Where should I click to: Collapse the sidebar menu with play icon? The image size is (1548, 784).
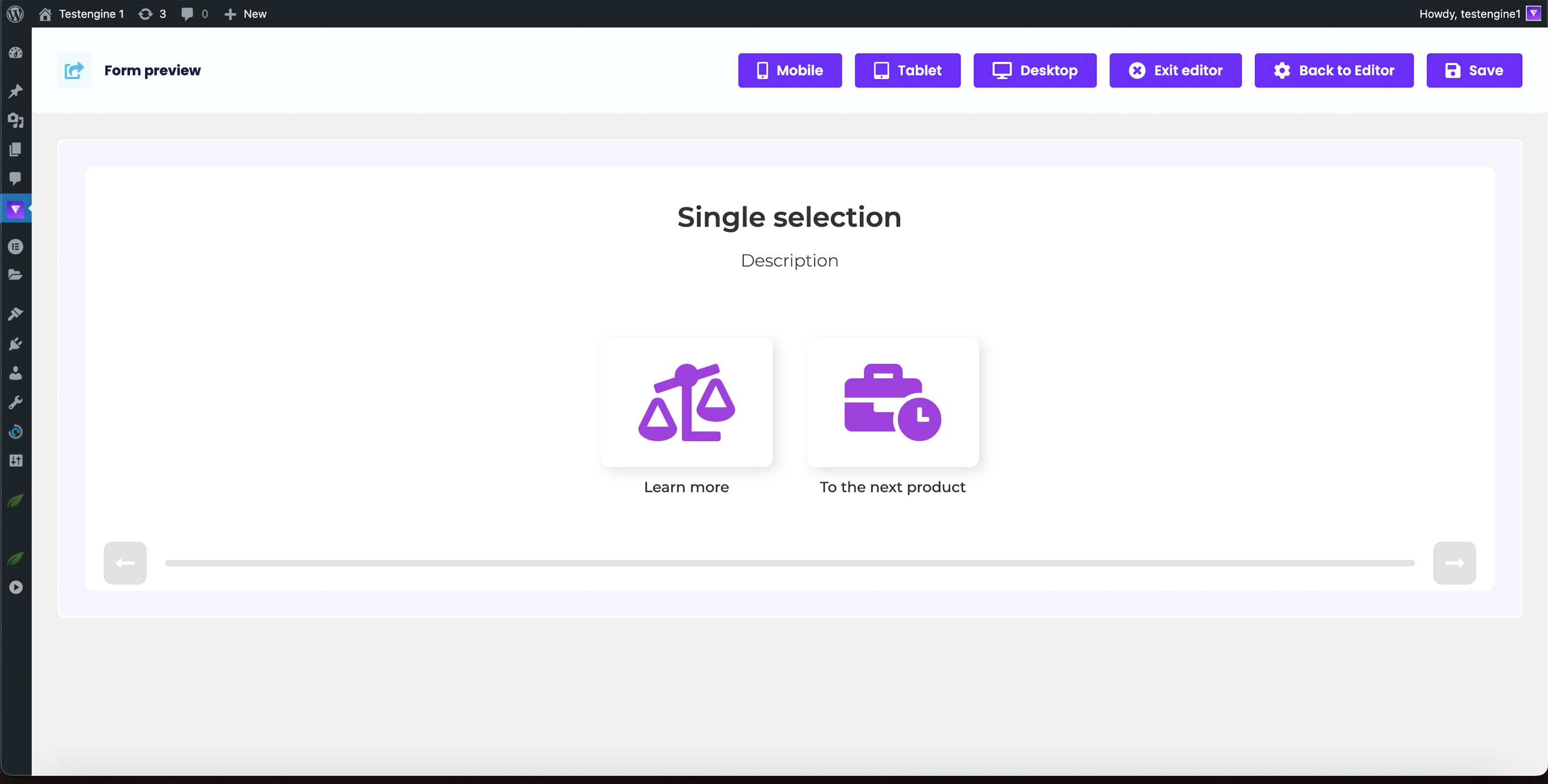pos(16,587)
